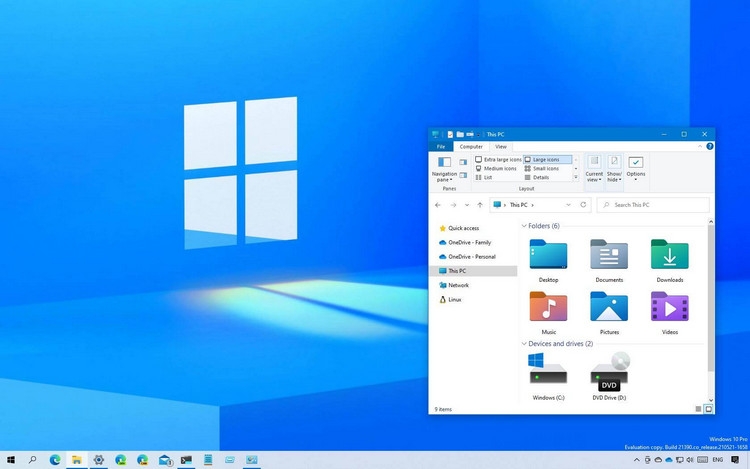The image size is (750, 469).
Task: Click the Search This PC field
Action: pyautogui.click(x=653, y=205)
